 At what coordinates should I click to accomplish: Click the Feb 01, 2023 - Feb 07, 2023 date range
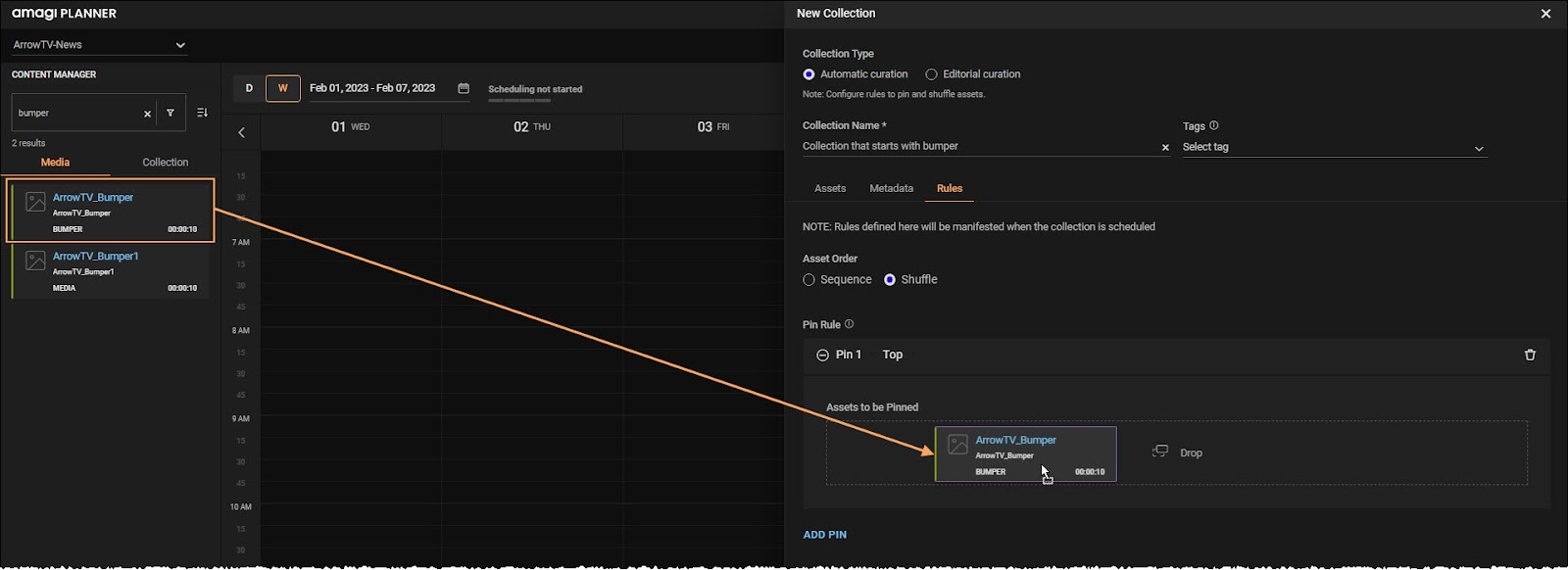(372, 88)
